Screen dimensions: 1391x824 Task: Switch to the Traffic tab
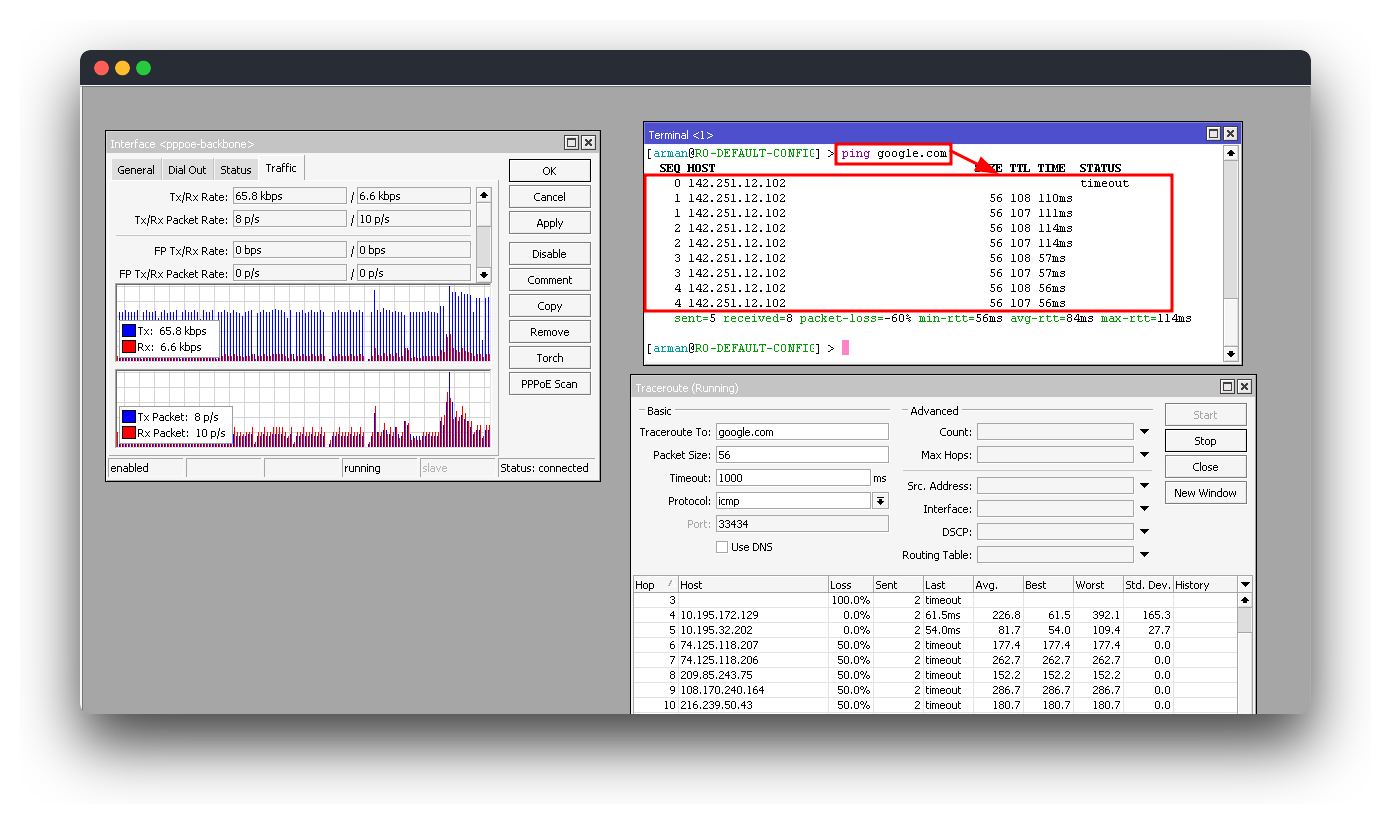point(281,168)
